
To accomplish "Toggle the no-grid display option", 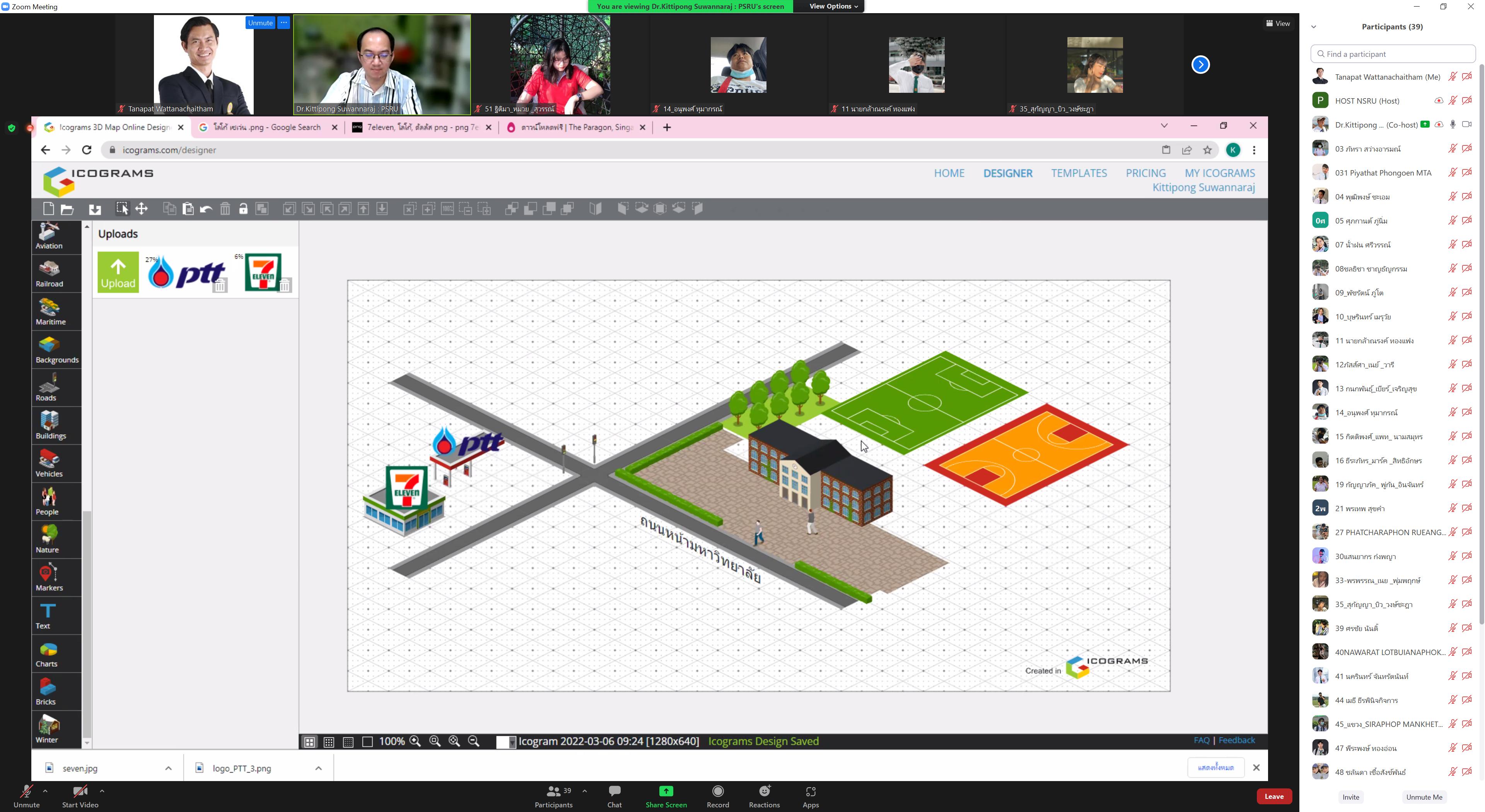I will 367,742.
